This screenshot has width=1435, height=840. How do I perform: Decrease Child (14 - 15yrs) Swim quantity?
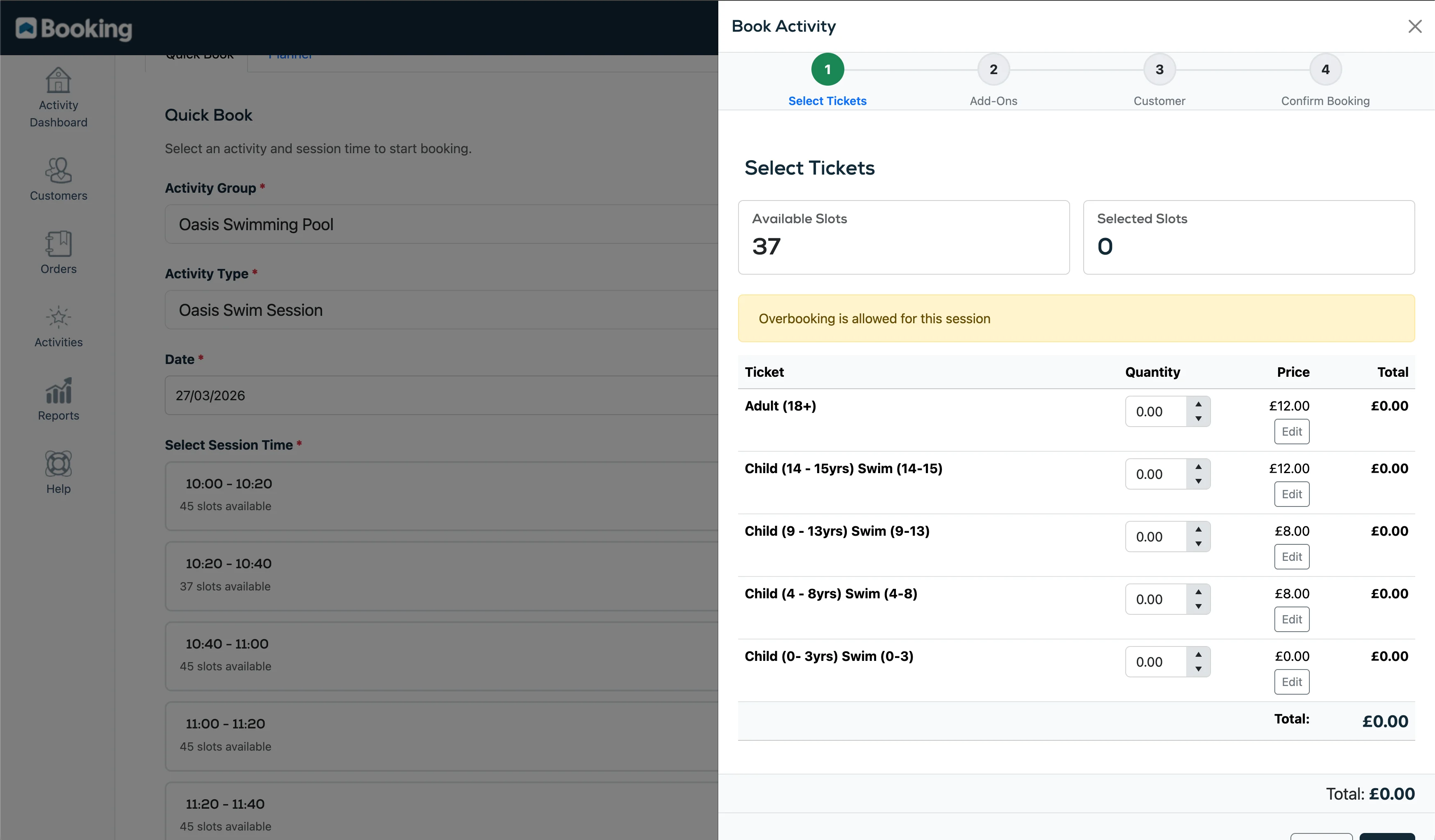[x=1198, y=481]
